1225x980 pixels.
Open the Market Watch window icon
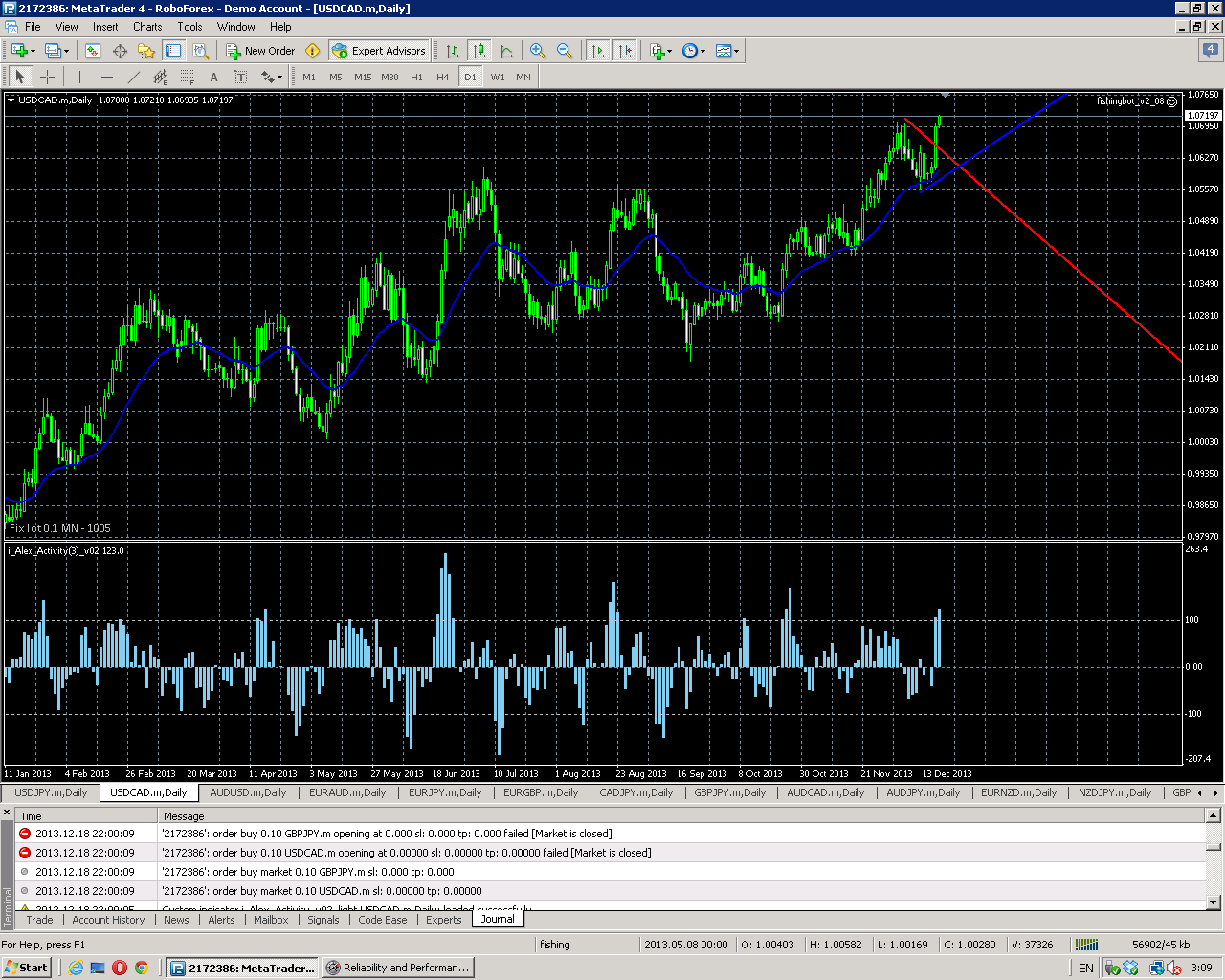tap(93, 51)
